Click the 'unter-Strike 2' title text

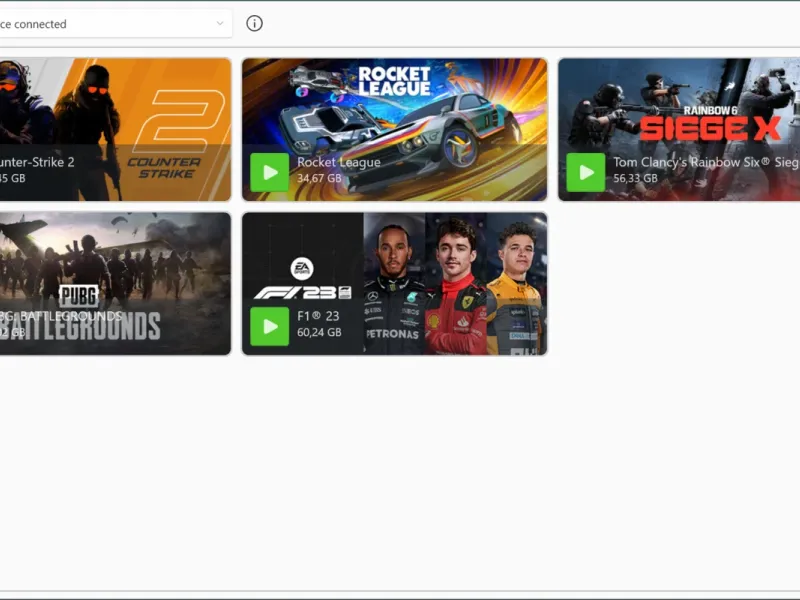(37, 162)
